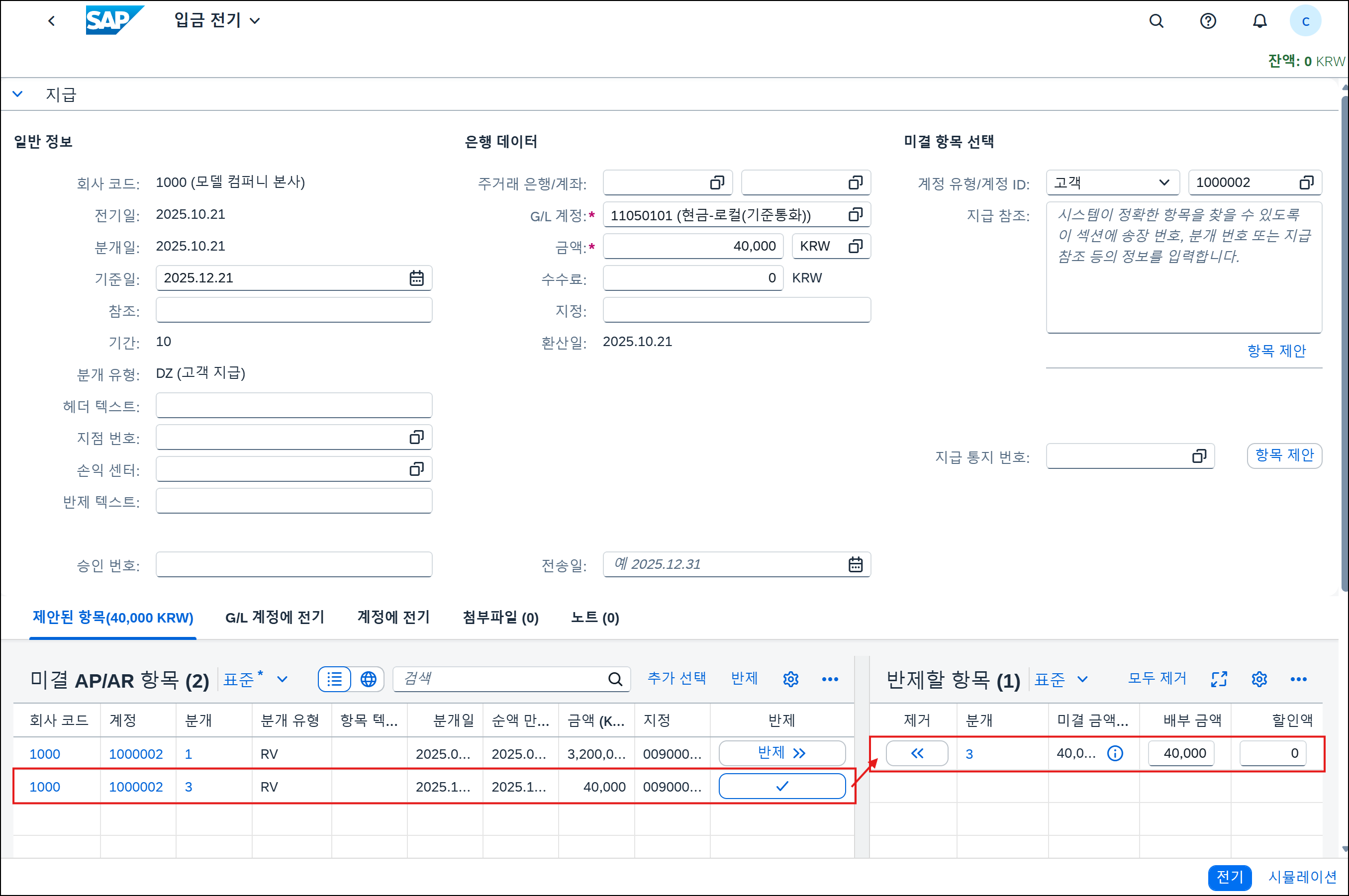Collapse the 지급 section chevron
This screenshot has width=1349, height=896.
[18, 94]
